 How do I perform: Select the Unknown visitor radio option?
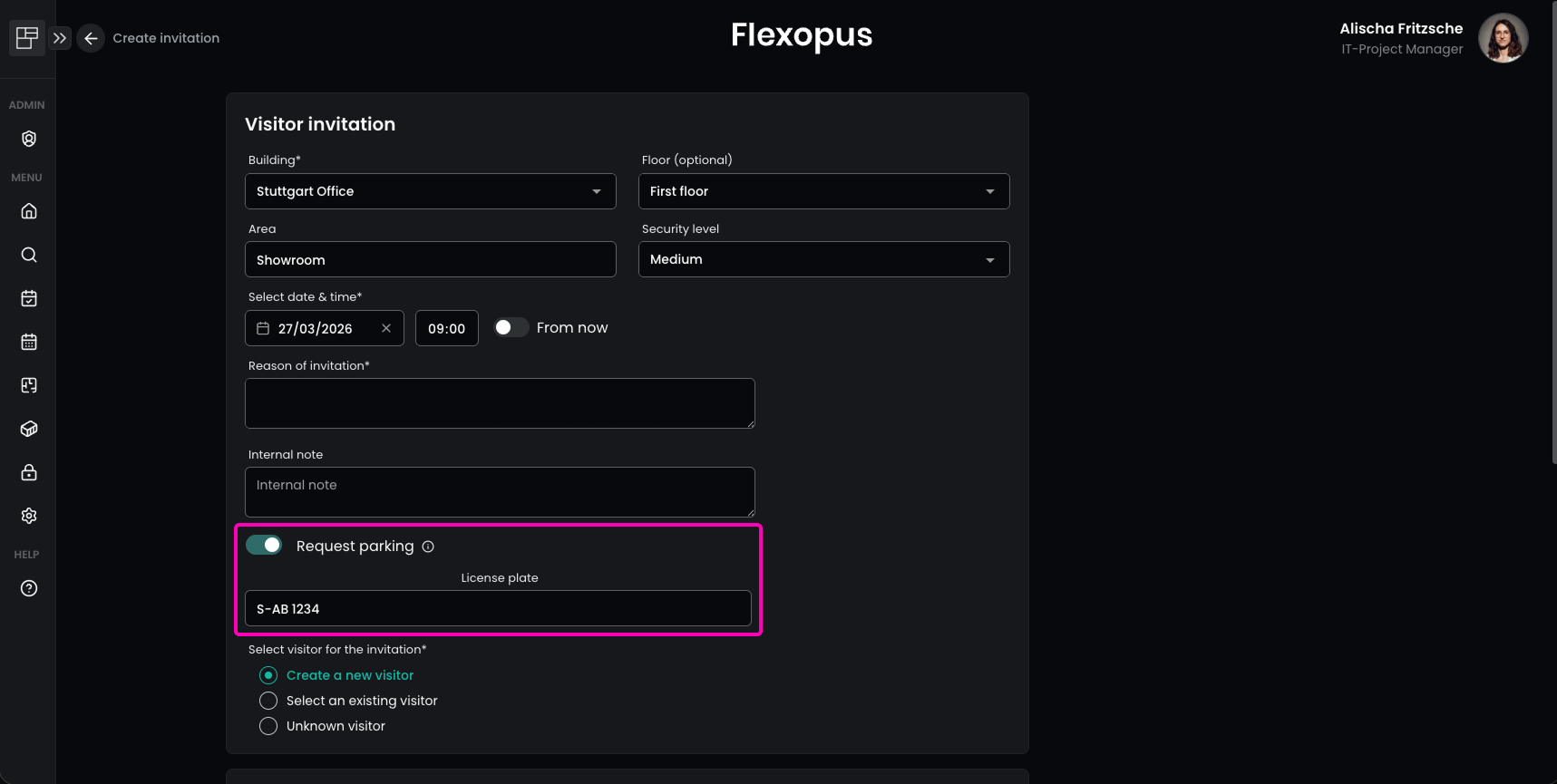click(x=268, y=726)
